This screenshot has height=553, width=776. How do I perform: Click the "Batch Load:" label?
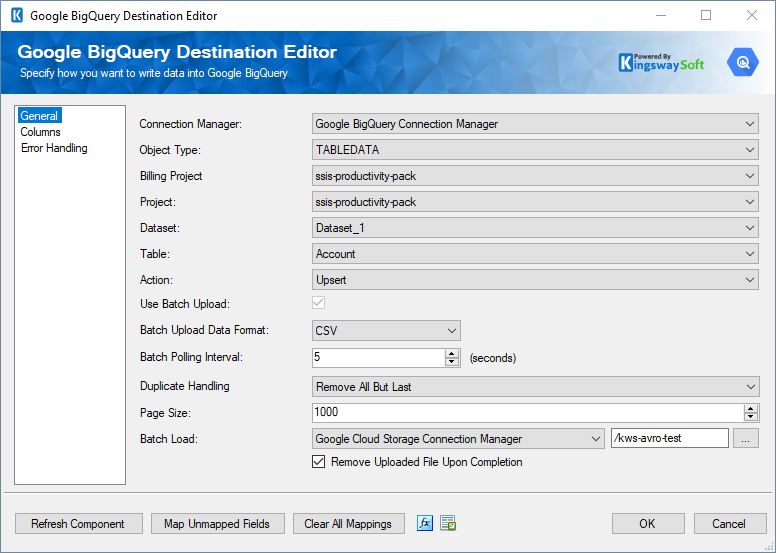[x=169, y=439]
